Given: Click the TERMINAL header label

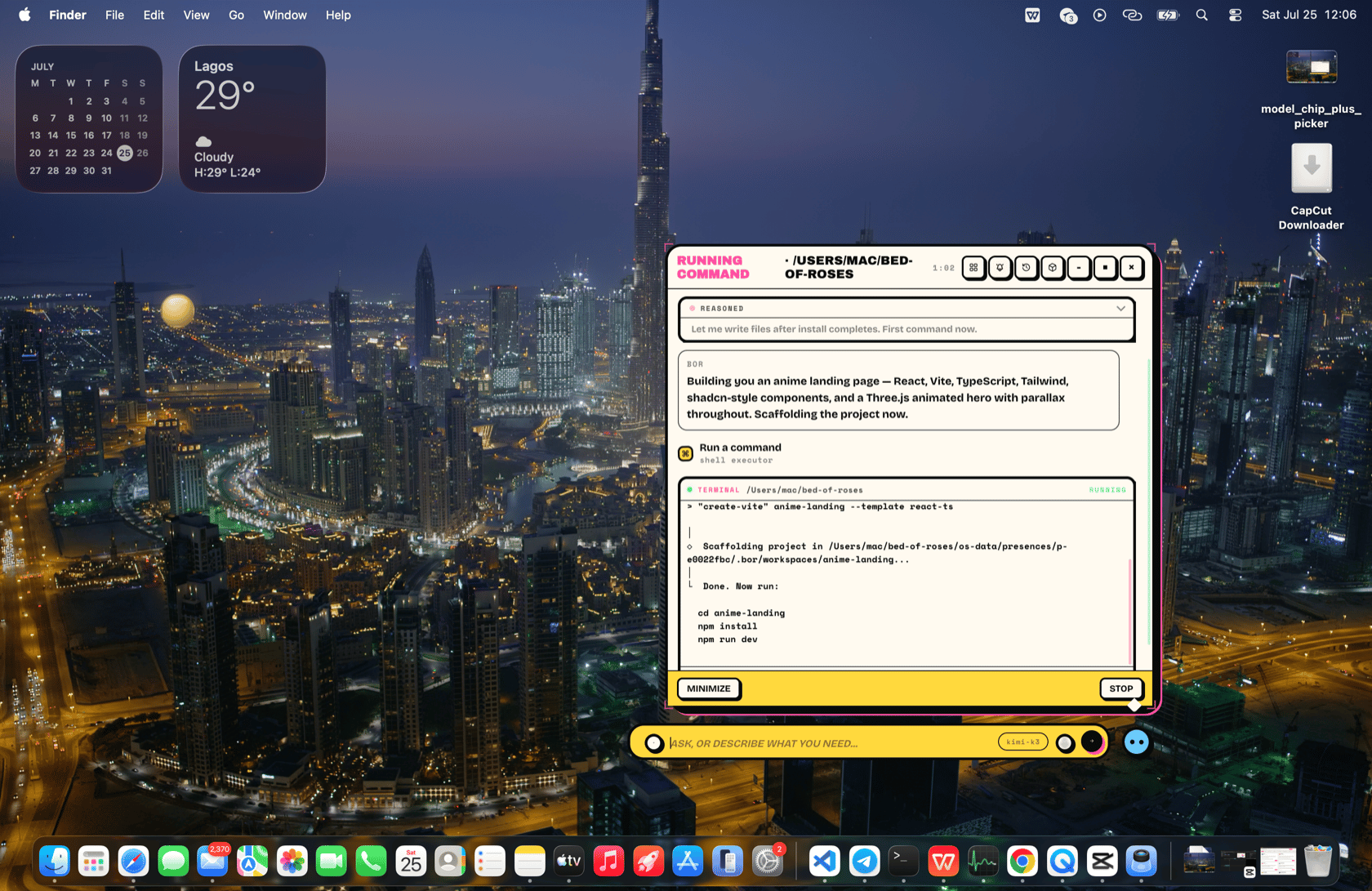Looking at the screenshot, I should [x=718, y=490].
